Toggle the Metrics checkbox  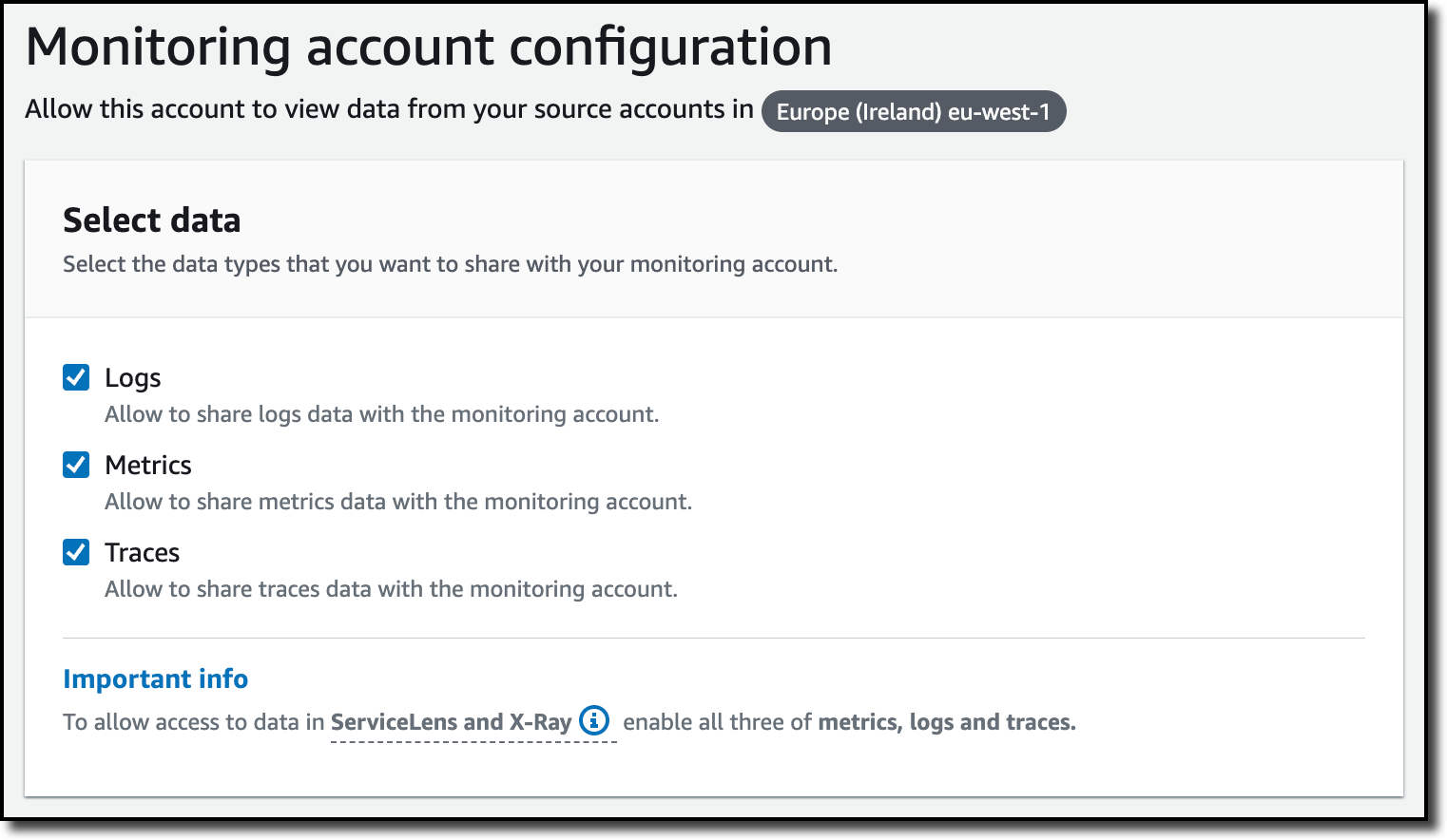(x=76, y=465)
